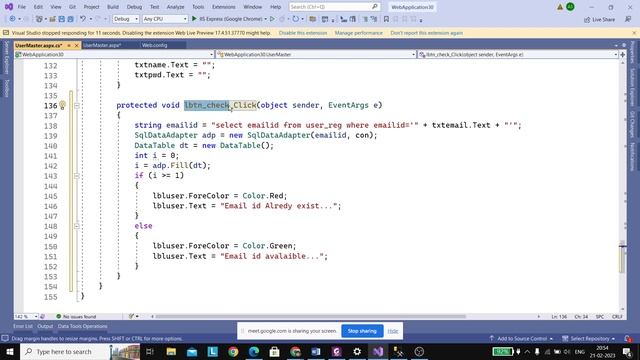640x360 pixels.
Task: Click the Visual Studio search box
Action: (x=334, y=7)
